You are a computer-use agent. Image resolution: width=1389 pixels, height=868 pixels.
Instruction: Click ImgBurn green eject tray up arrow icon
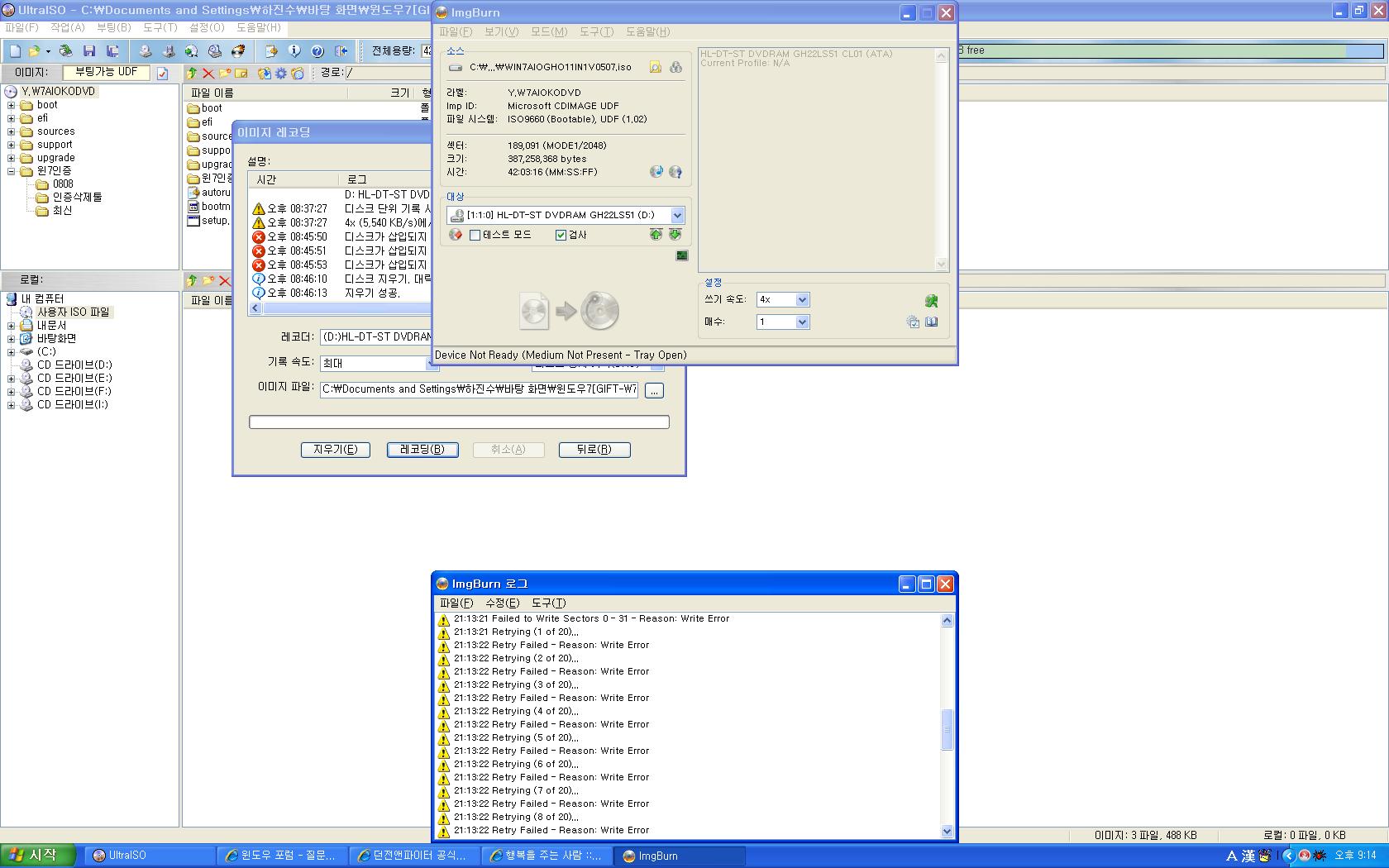coord(656,235)
